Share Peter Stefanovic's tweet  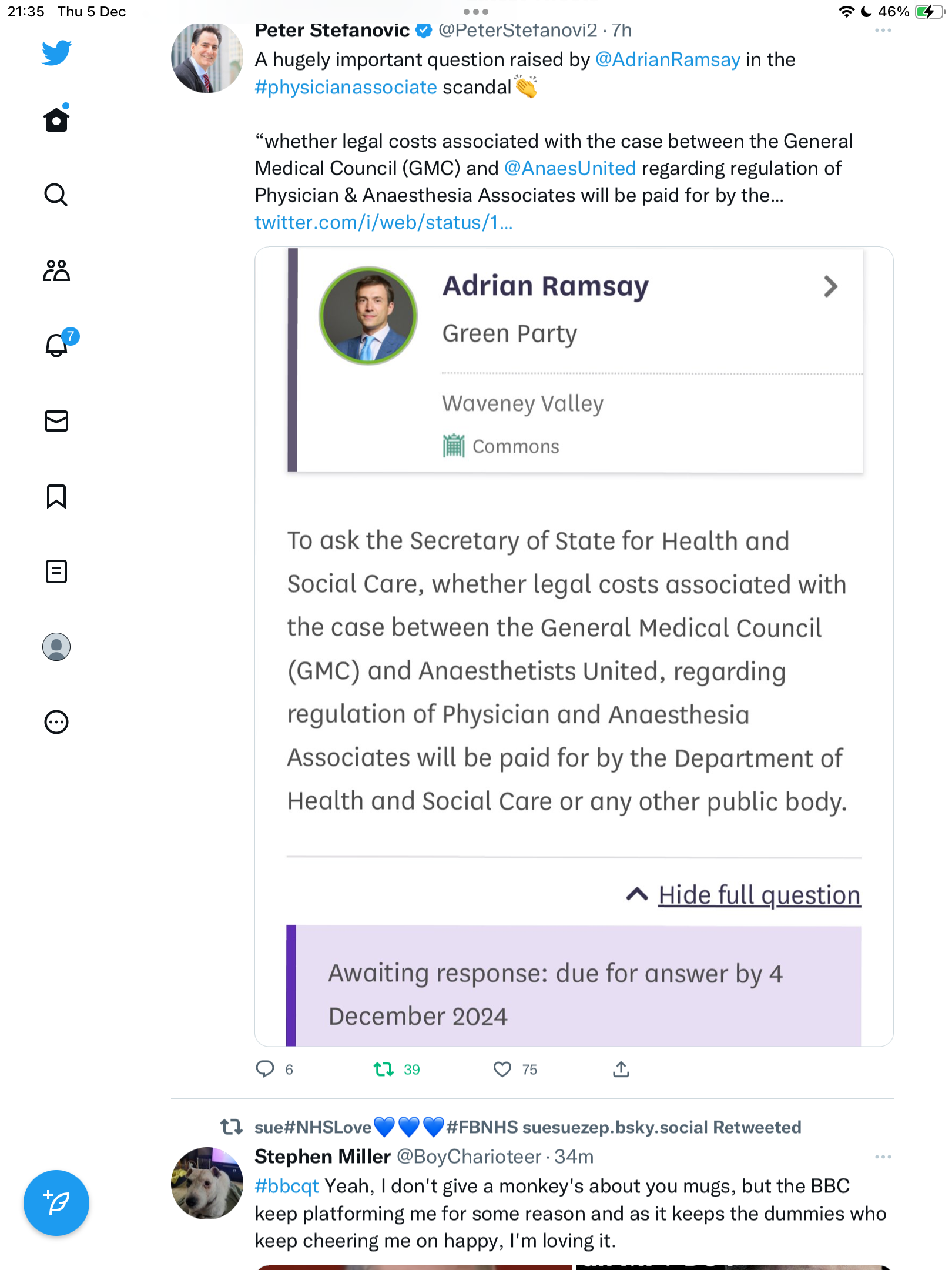point(621,1069)
